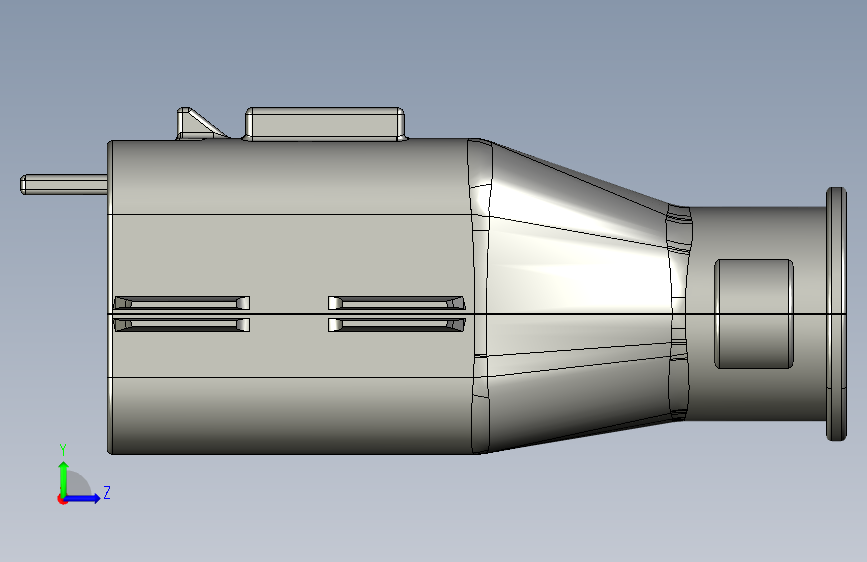Select the wedge-shaped latch clip on top
This screenshot has width=867, height=562.
(x=201, y=123)
